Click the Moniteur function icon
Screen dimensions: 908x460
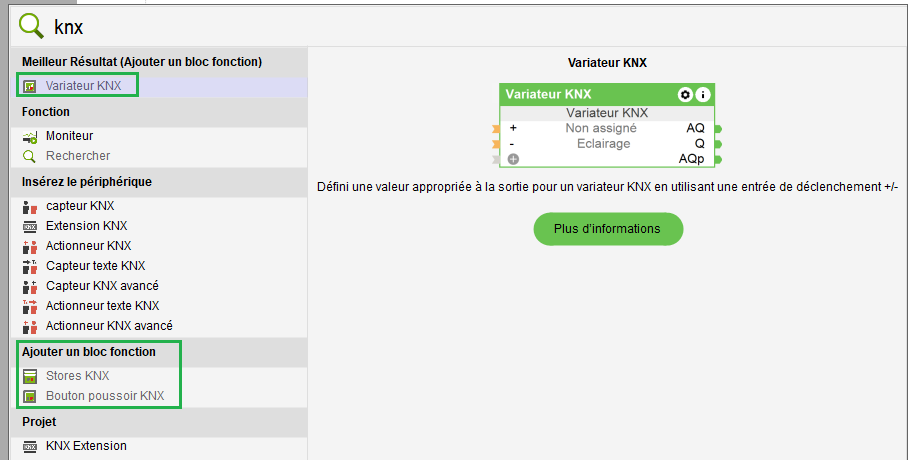[x=29, y=136]
